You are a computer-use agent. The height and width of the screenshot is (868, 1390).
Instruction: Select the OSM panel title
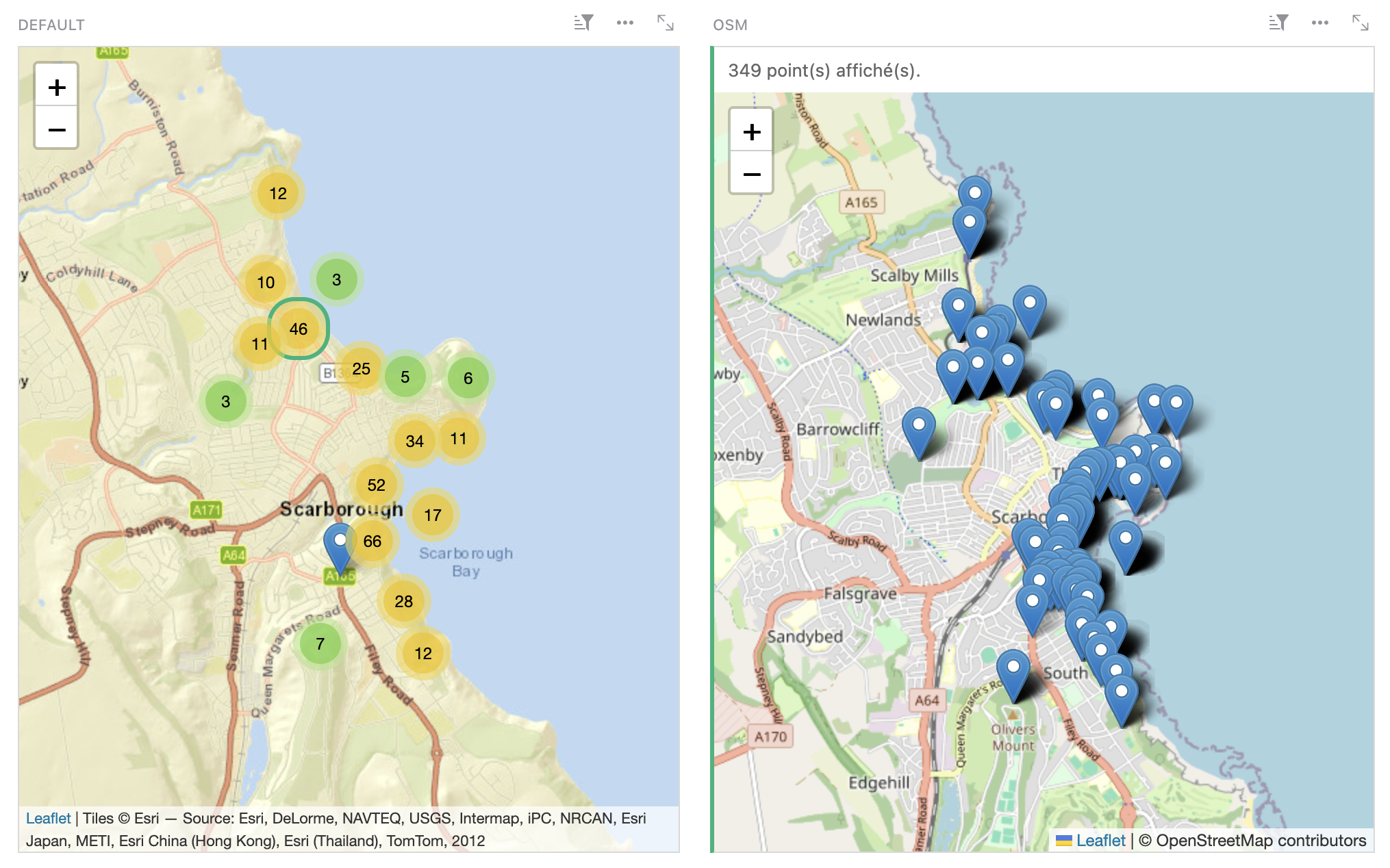pyautogui.click(x=730, y=25)
